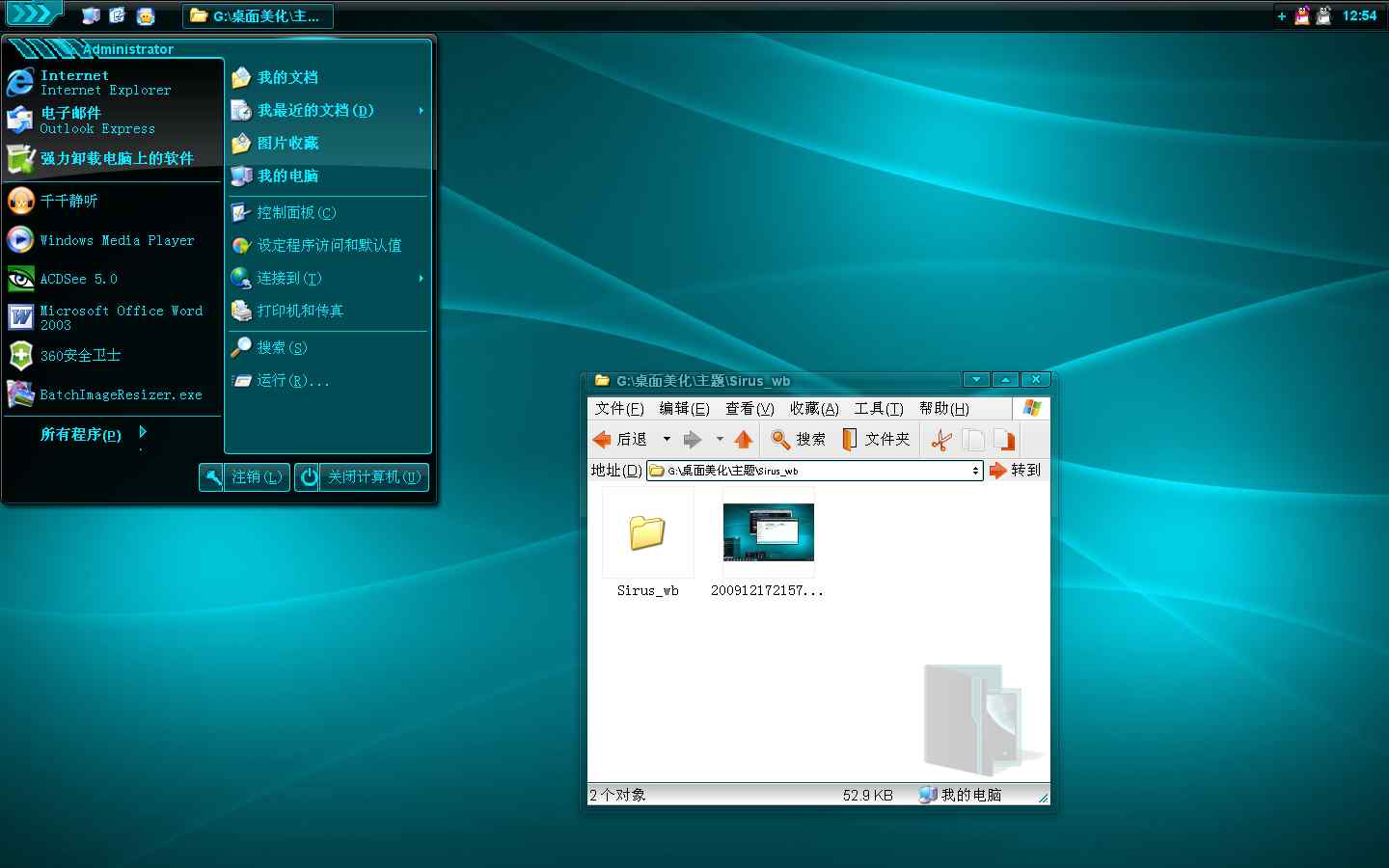
Task: Open the 文件(F) menu in Explorer
Action: coord(619,409)
